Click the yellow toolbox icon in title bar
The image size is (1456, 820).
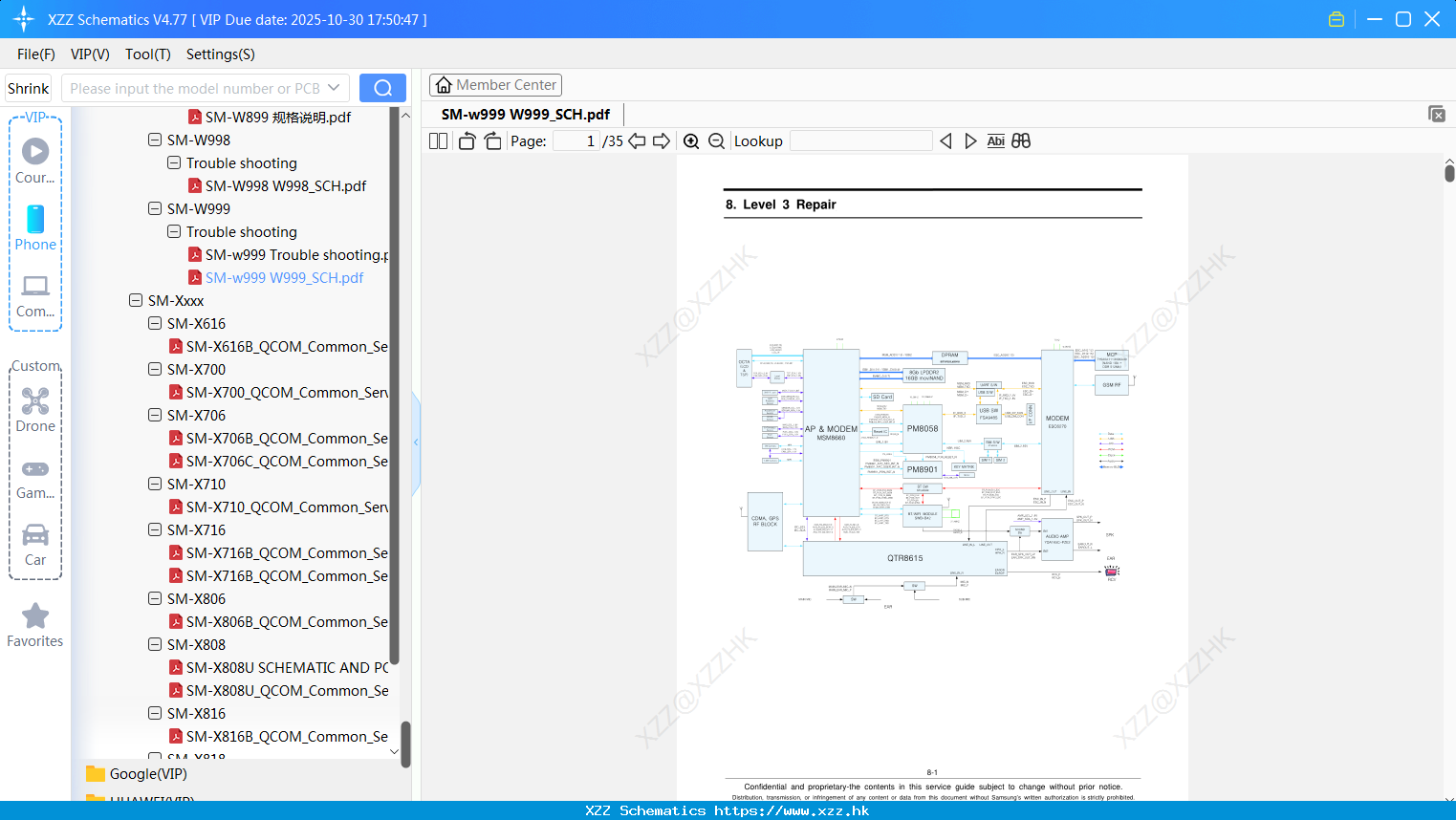(1336, 19)
